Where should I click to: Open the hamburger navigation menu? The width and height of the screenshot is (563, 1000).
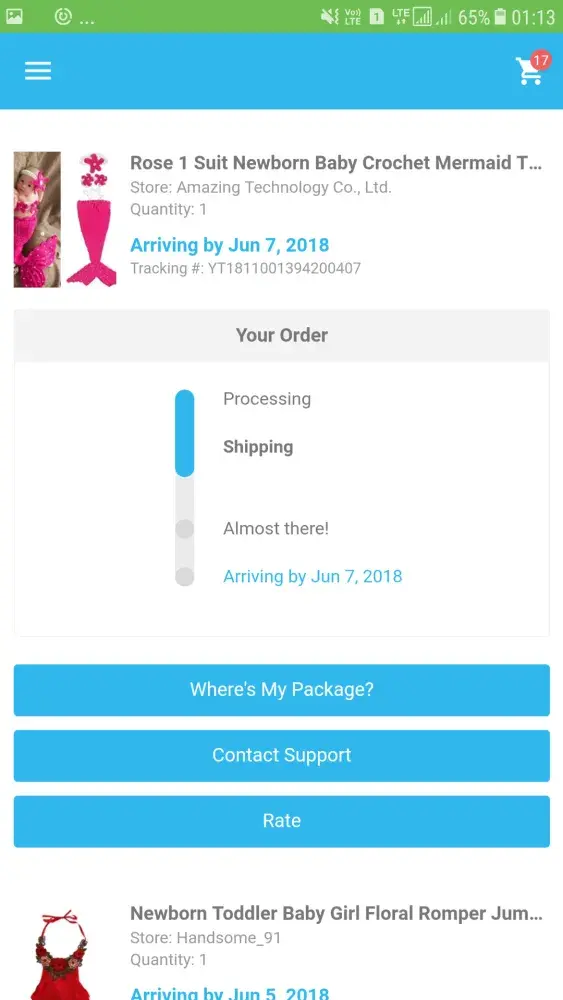[38, 71]
